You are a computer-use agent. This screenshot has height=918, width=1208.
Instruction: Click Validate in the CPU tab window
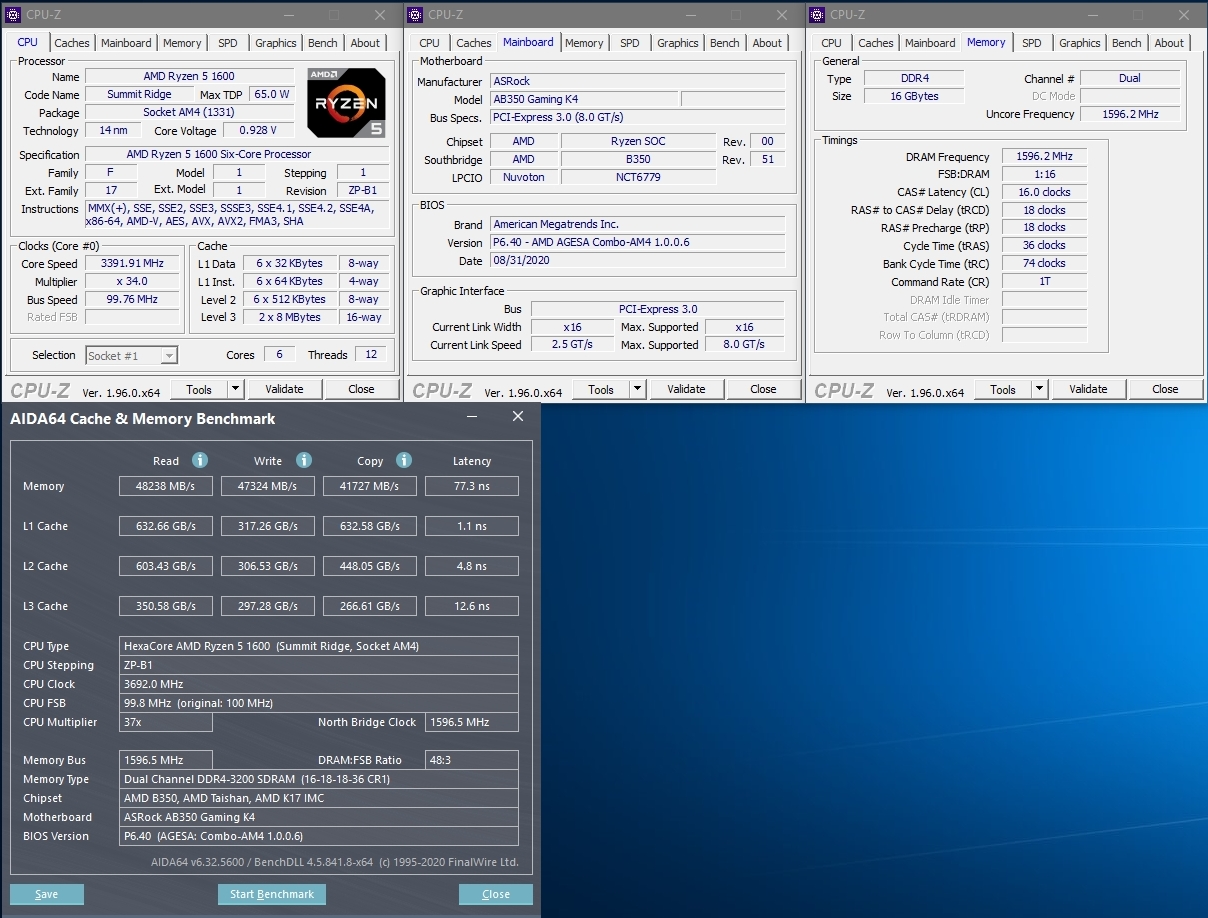click(284, 389)
